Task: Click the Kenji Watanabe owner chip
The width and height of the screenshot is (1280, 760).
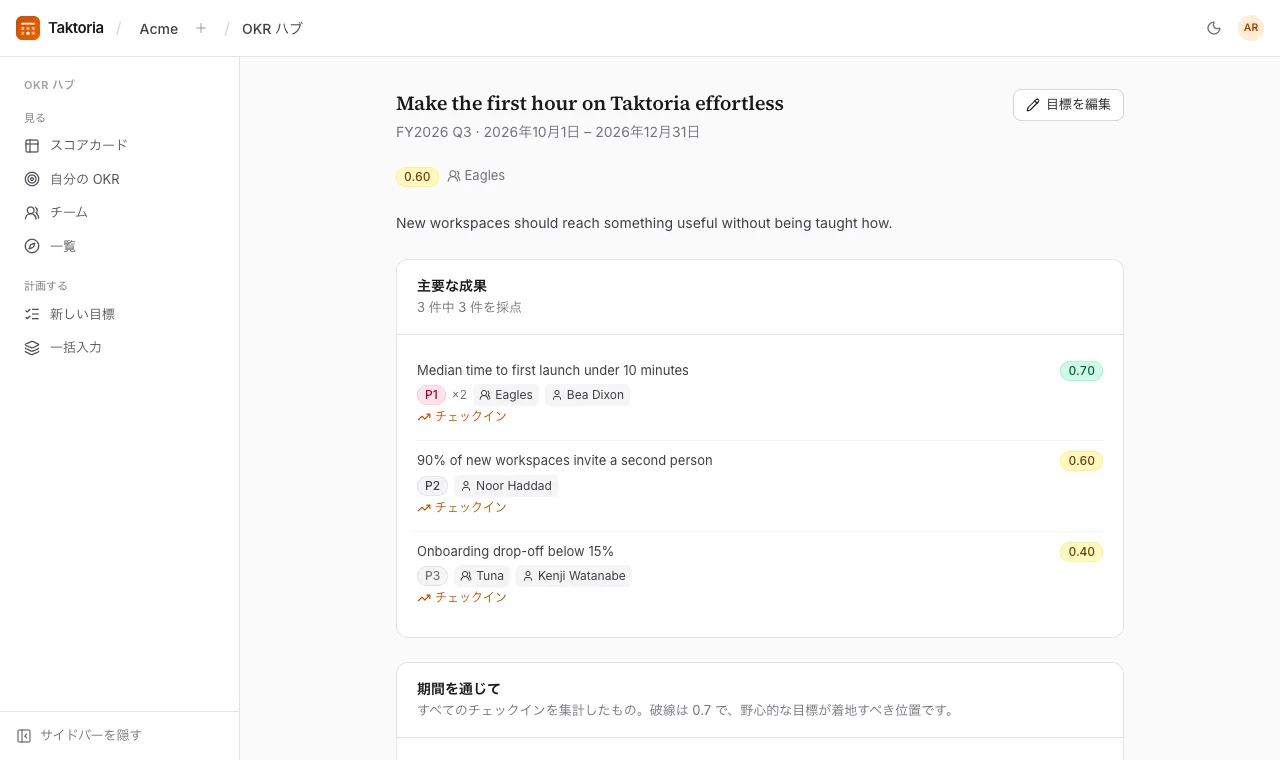Action: click(x=574, y=576)
